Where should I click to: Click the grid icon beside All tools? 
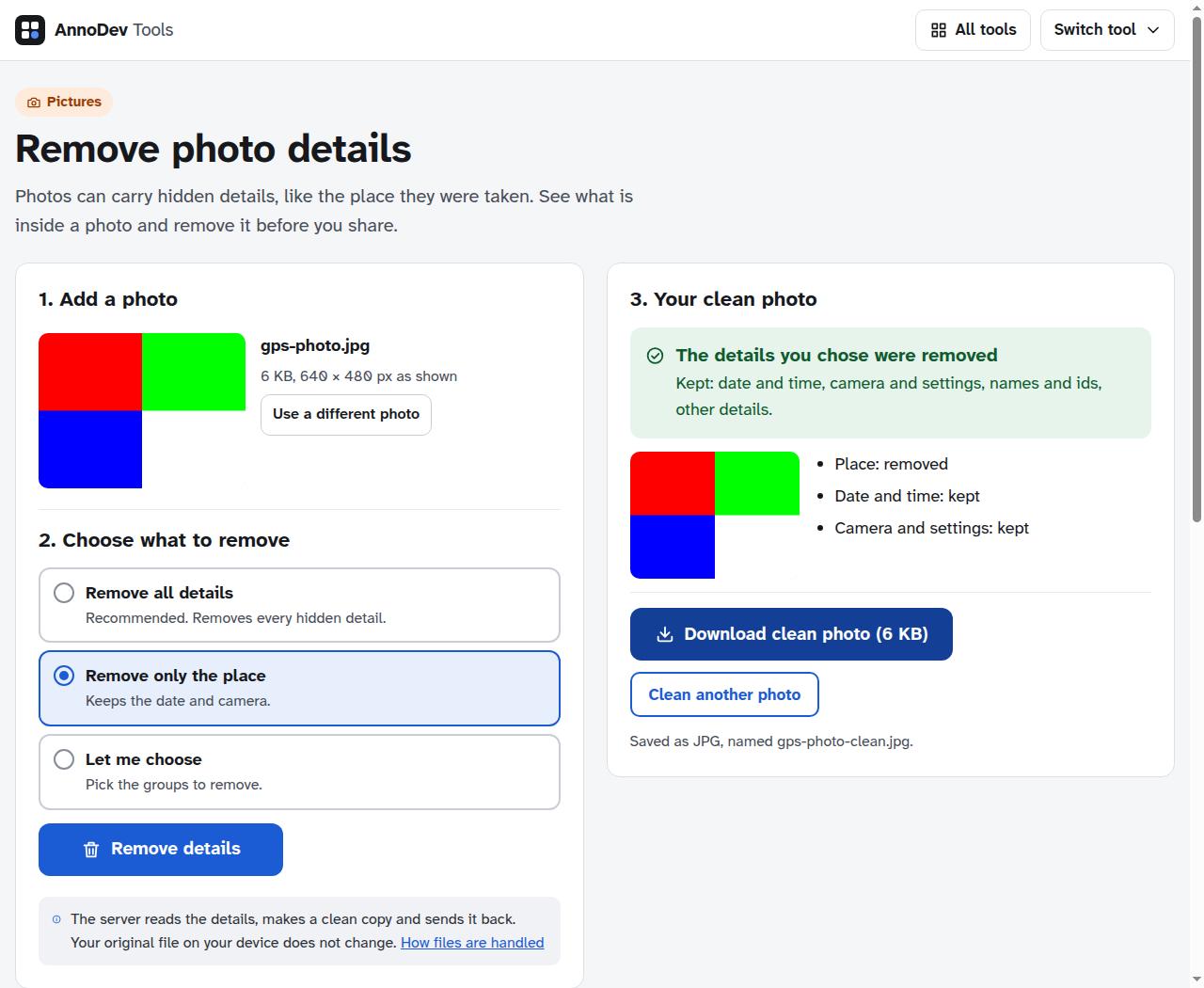[x=939, y=30]
